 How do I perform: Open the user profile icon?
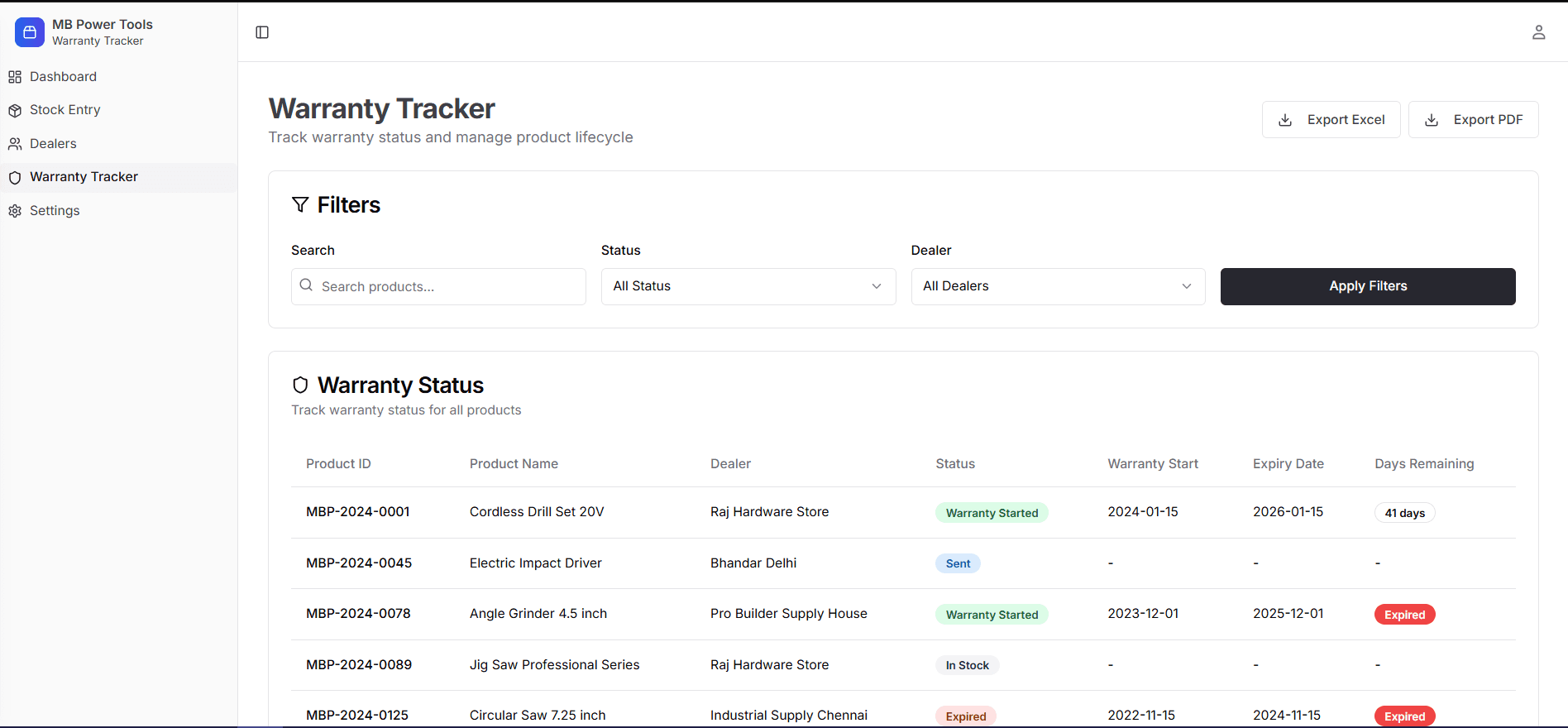[x=1538, y=32]
